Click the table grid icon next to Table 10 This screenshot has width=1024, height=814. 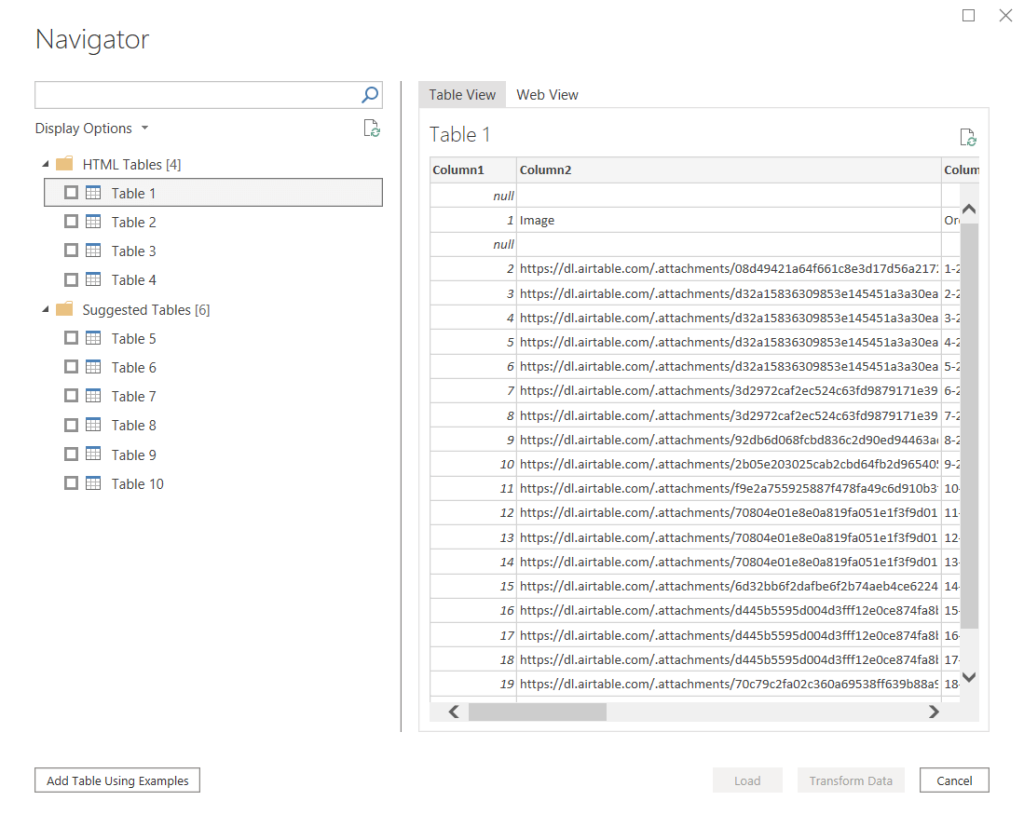(x=95, y=483)
